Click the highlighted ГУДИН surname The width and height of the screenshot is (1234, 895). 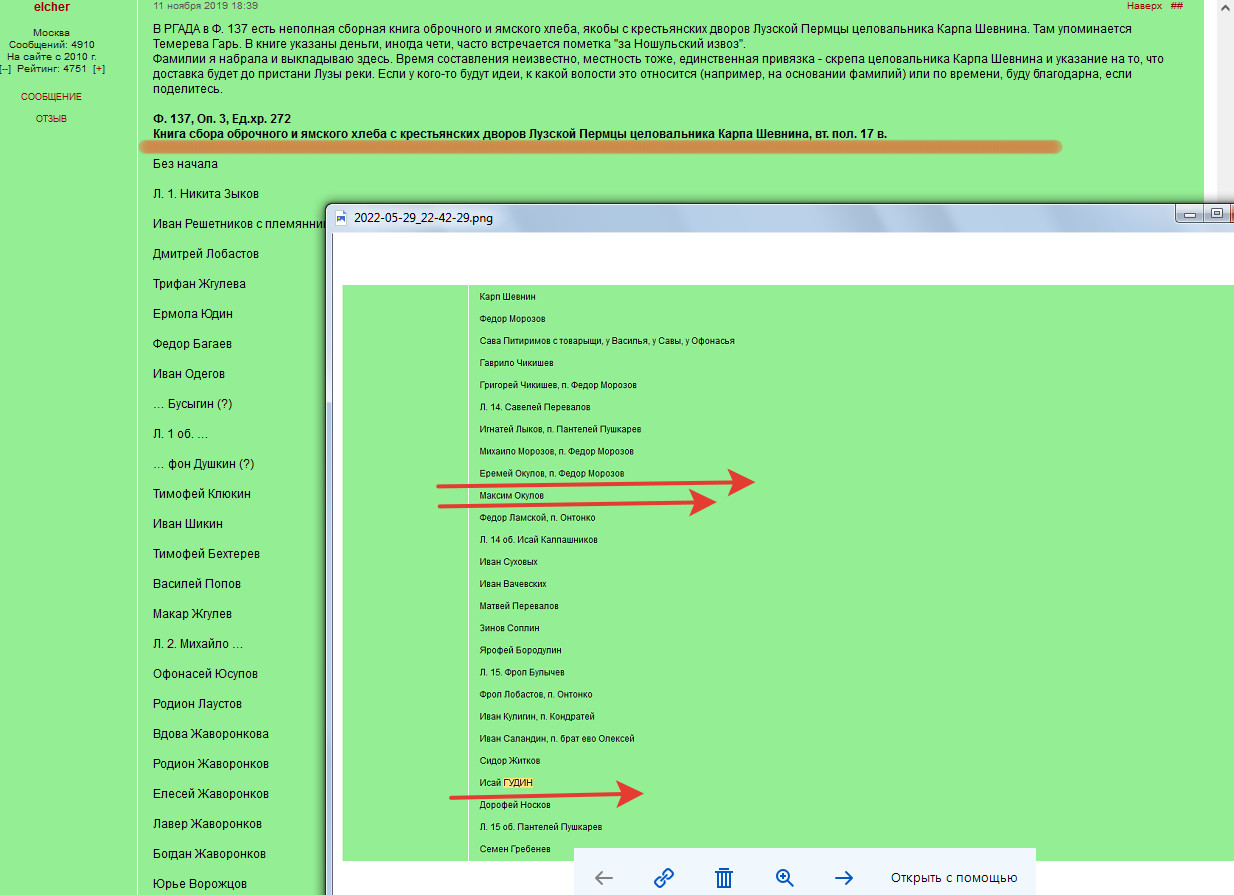coord(518,783)
